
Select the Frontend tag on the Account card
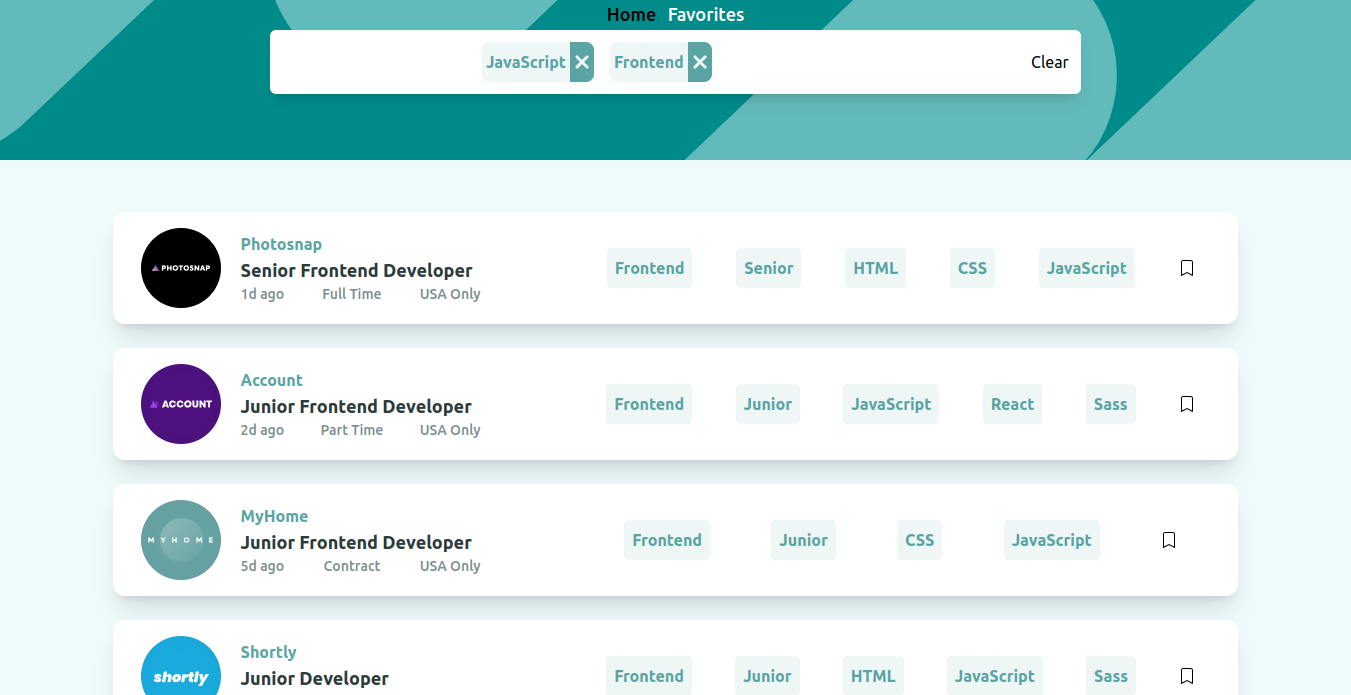point(649,404)
